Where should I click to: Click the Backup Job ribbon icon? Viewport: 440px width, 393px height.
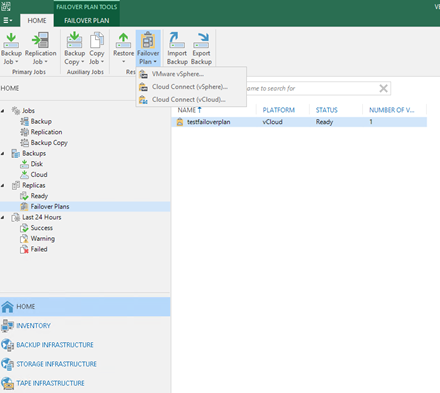[11, 40]
